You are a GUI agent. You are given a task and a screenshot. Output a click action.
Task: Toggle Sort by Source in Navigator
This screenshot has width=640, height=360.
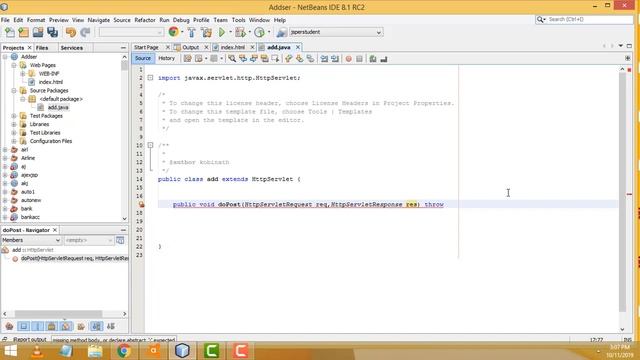pyautogui.click(x=111, y=326)
